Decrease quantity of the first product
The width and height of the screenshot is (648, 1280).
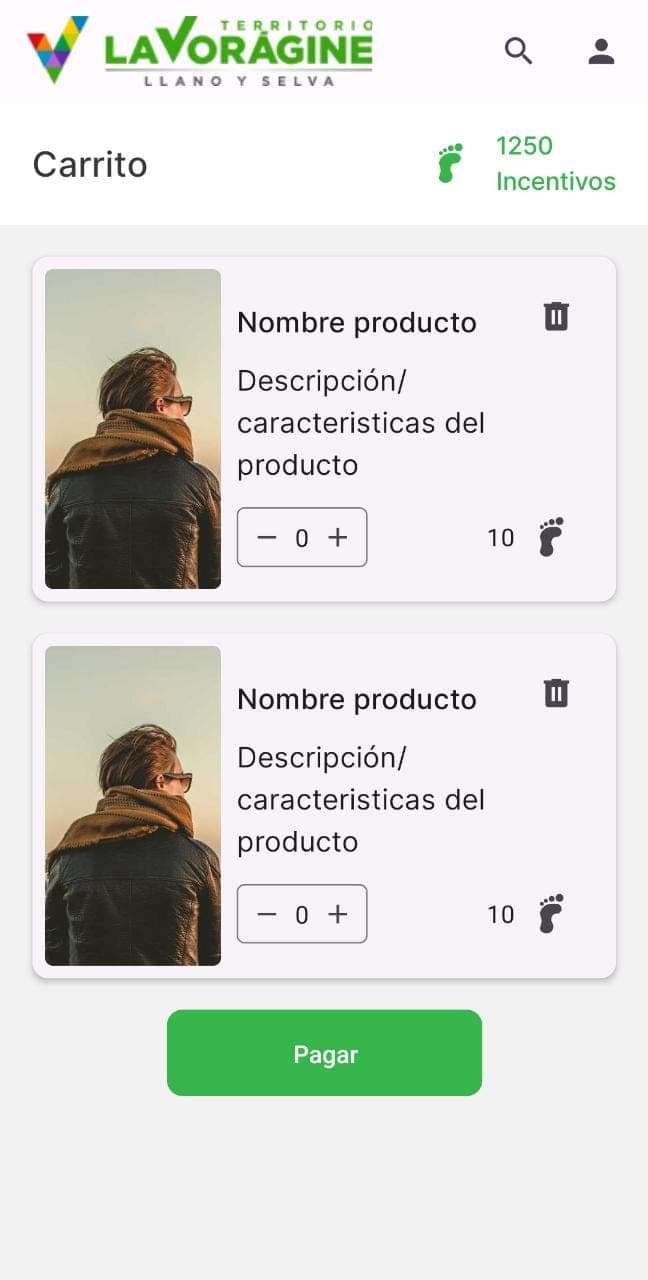tap(266, 537)
